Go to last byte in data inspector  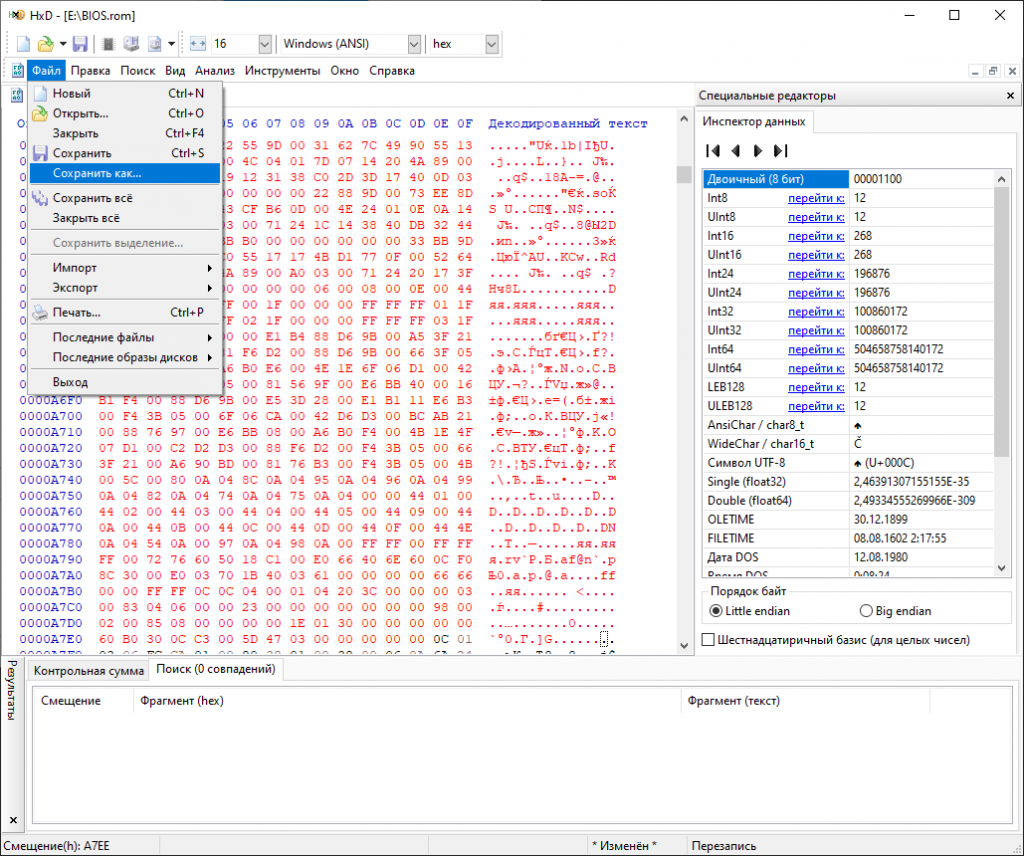[x=780, y=151]
